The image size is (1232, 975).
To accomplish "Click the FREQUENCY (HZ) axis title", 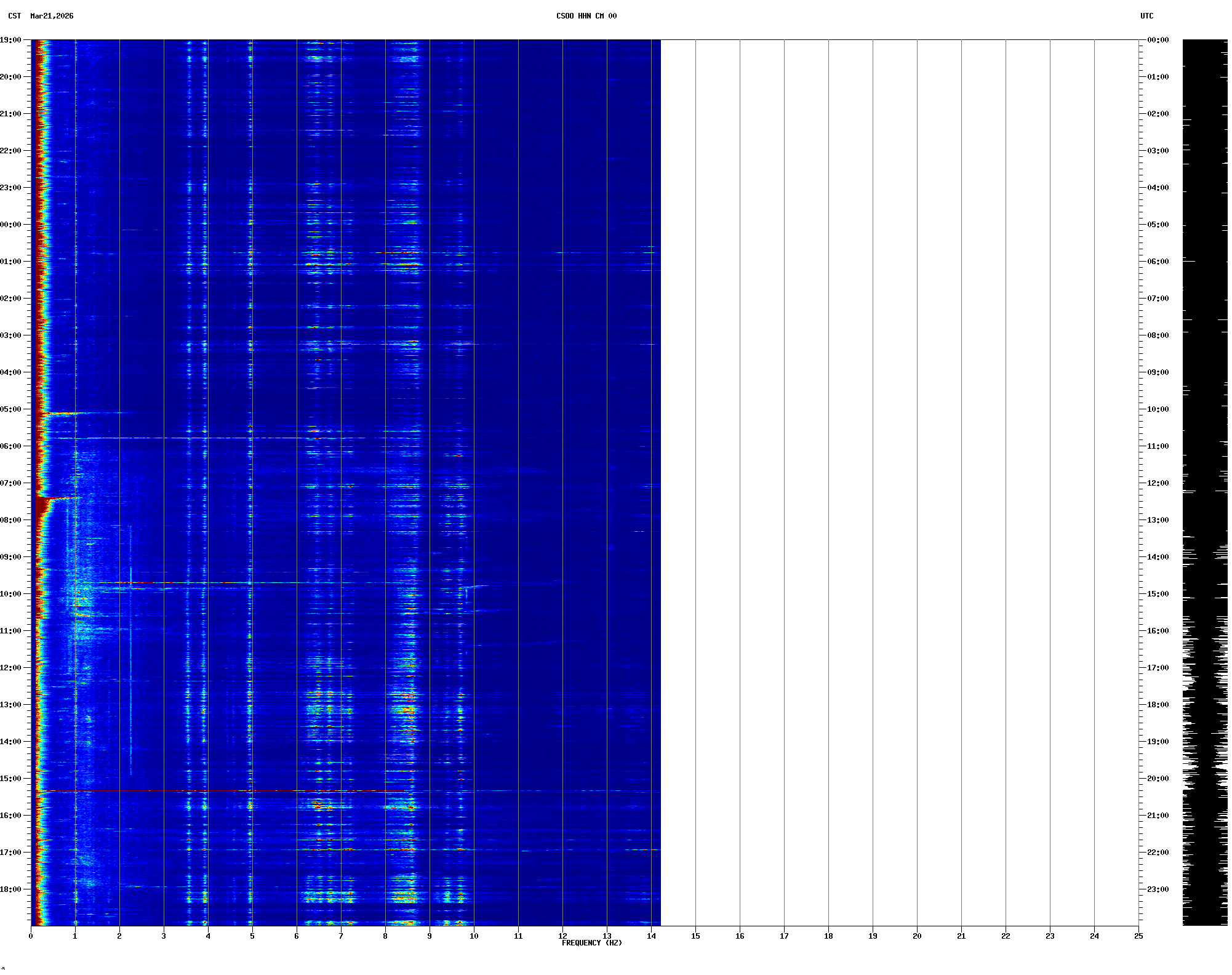I will click(x=591, y=943).
